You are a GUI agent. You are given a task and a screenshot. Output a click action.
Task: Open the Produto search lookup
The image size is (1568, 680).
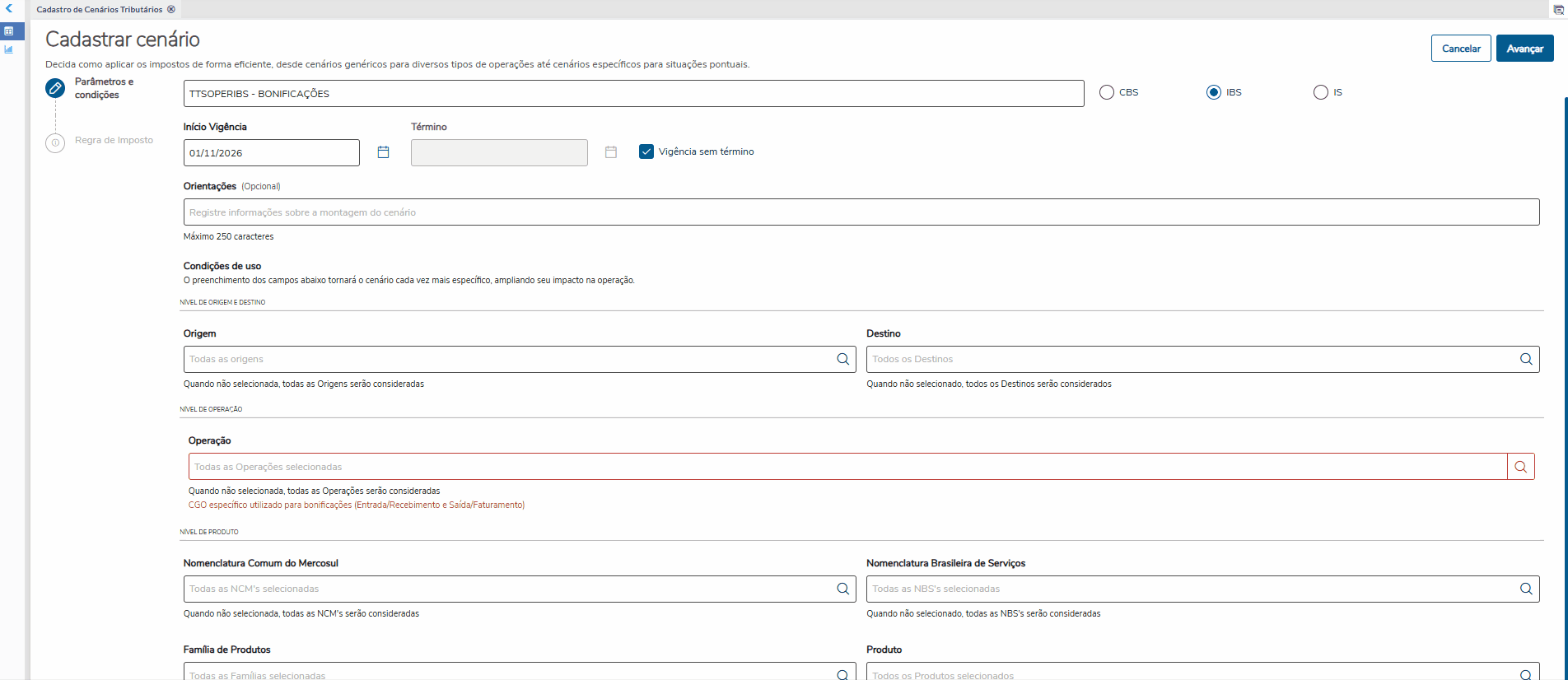1525,674
